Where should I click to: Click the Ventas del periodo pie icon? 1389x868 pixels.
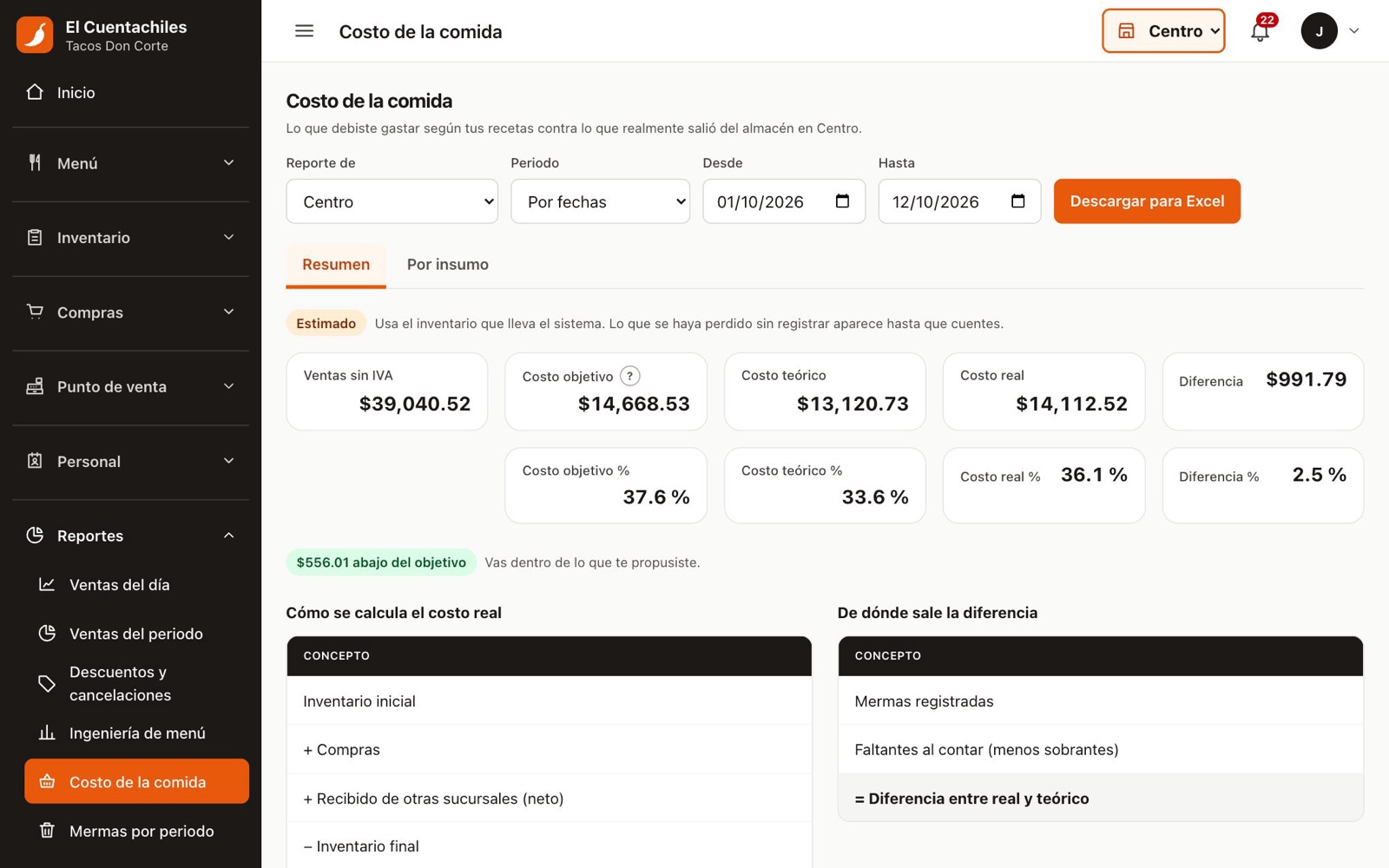pyautogui.click(x=47, y=633)
